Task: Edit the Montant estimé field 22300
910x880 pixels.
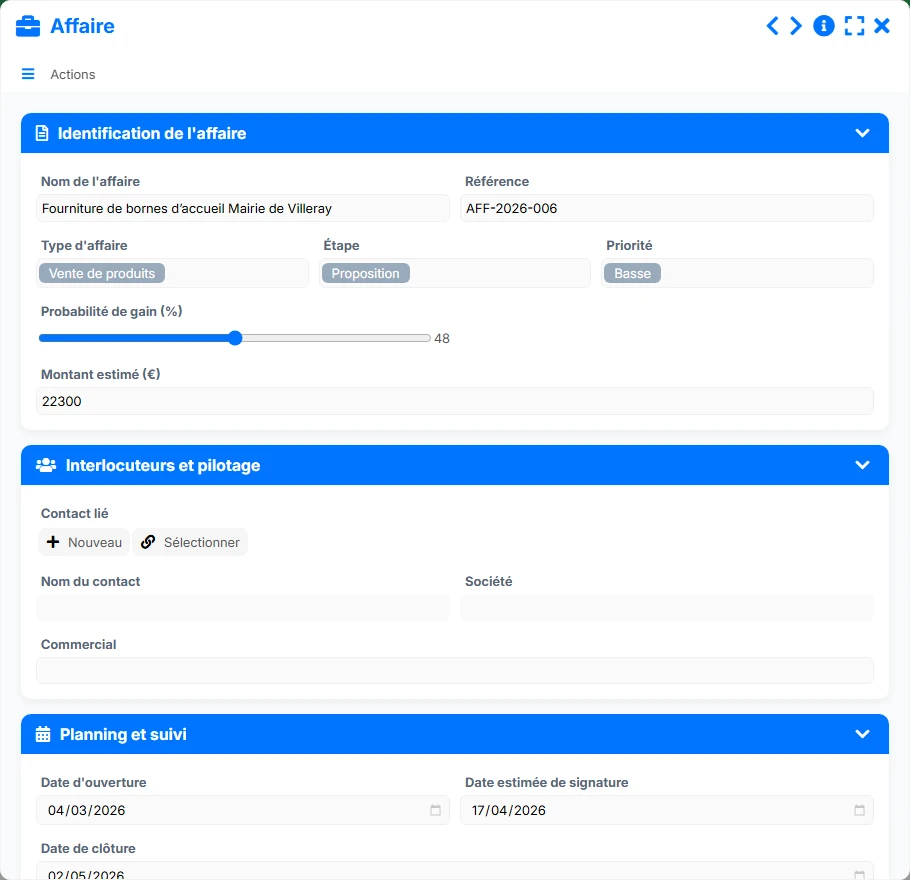Action: coord(455,401)
